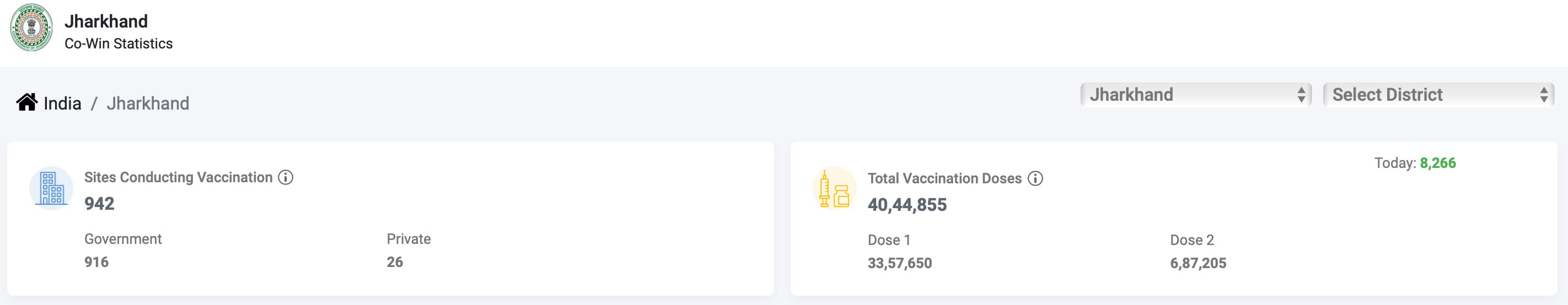Click the arrows on the state selector
The height and width of the screenshot is (305, 1568).
(1301, 95)
